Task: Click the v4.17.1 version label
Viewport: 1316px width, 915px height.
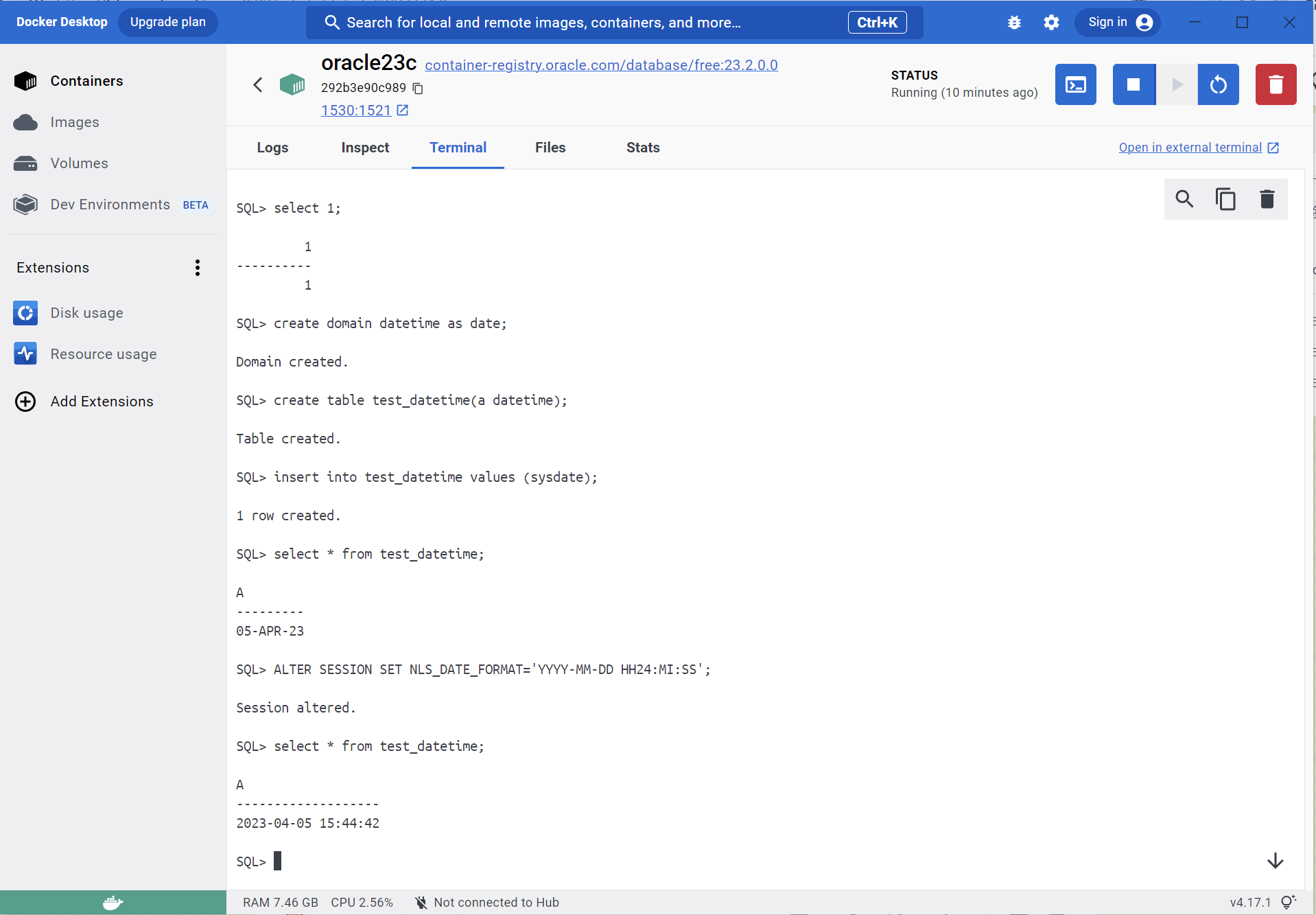Action: coord(1250,903)
